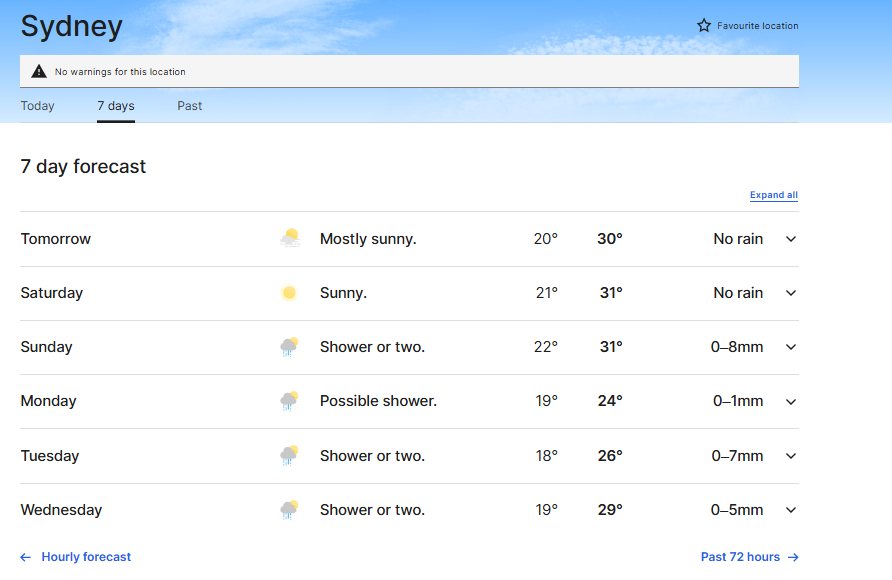Expand Saturday's forecast row chevron
Screen dimensions: 892x580
click(791, 293)
